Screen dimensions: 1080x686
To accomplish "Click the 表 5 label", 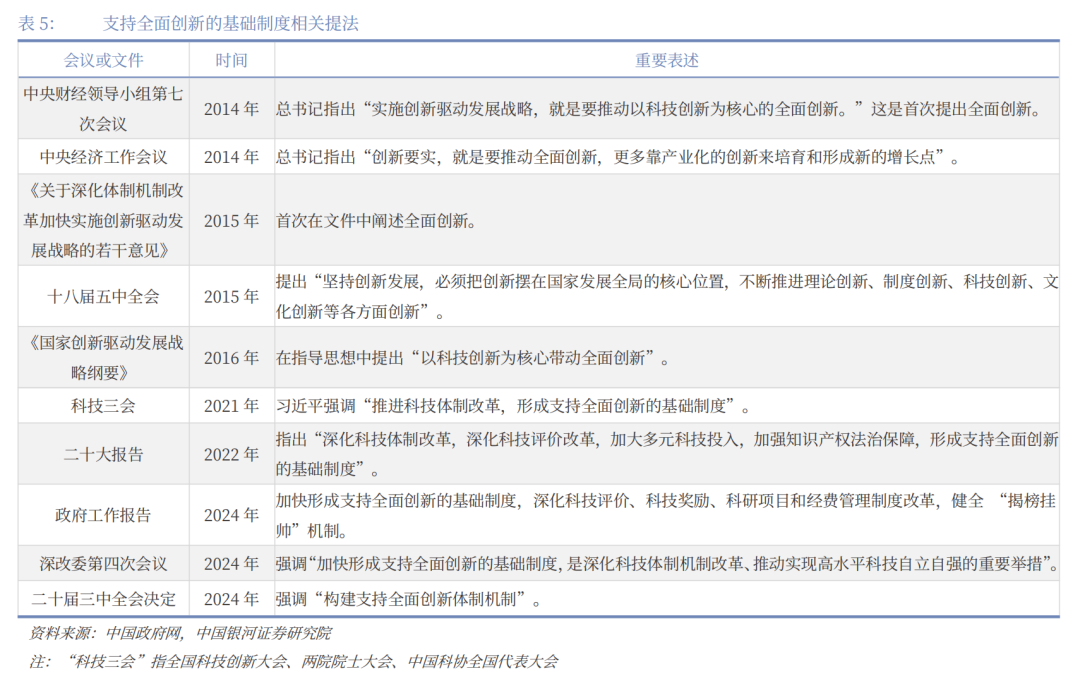I will pos(37,23).
